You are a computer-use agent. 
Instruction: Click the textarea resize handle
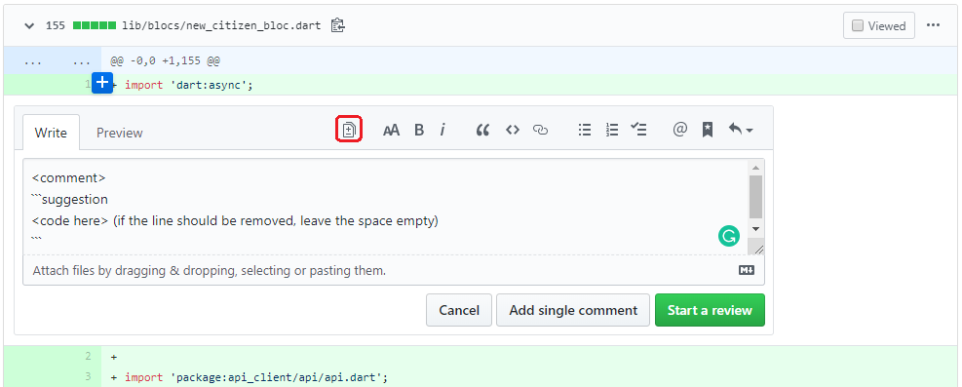[x=758, y=249]
